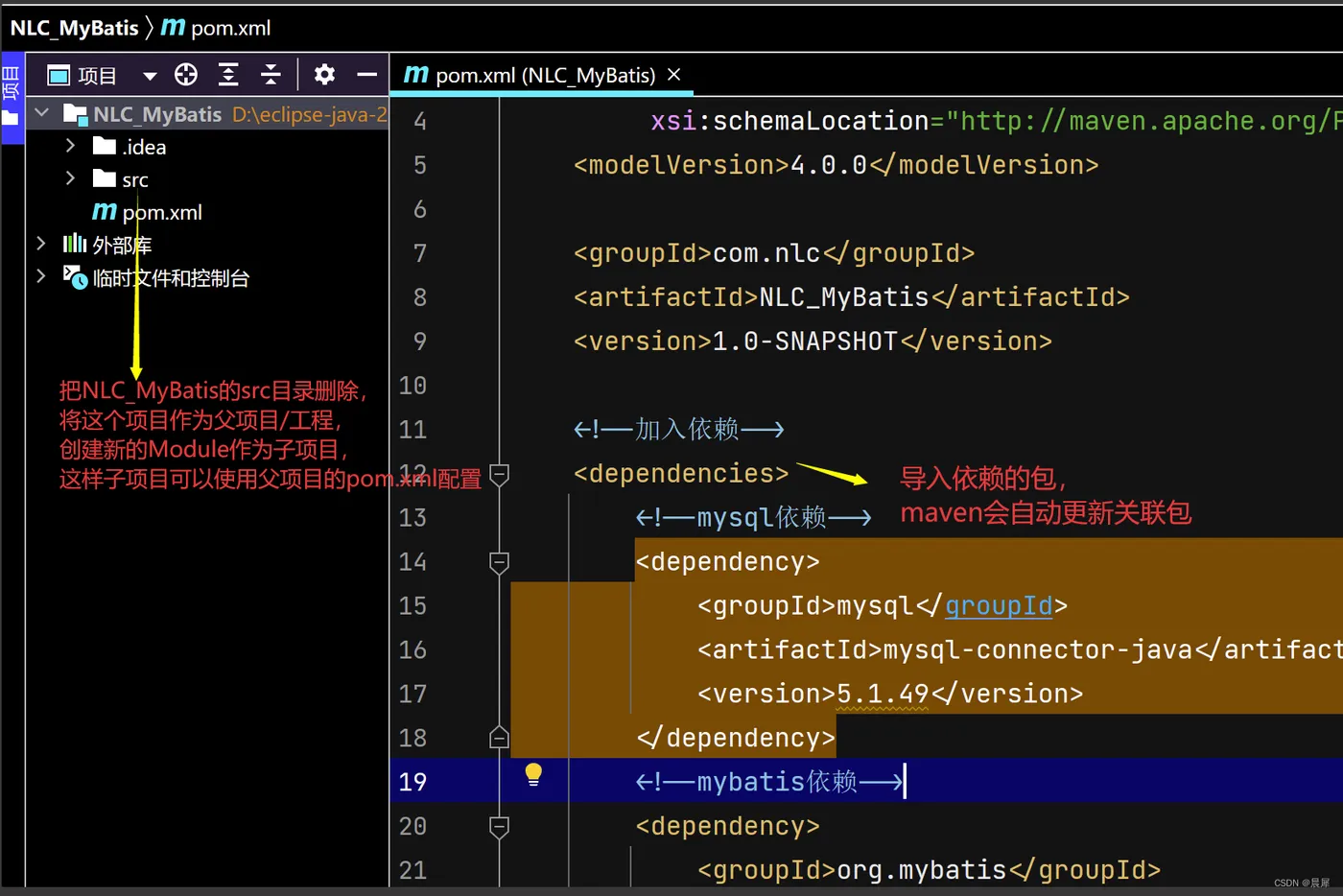
Task: Click the mysql依赖 comment on line 13
Action: (x=753, y=518)
